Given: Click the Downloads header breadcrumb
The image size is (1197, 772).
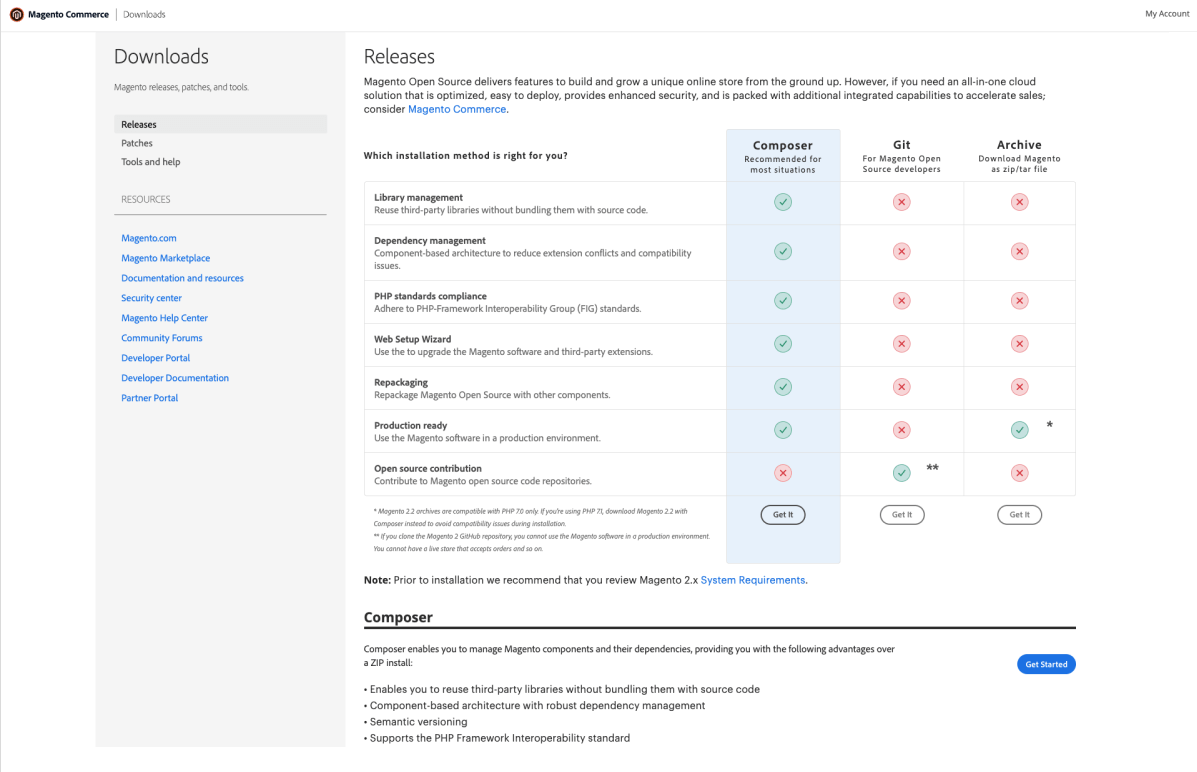Looking at the screenshot, I should click(144, 15).
